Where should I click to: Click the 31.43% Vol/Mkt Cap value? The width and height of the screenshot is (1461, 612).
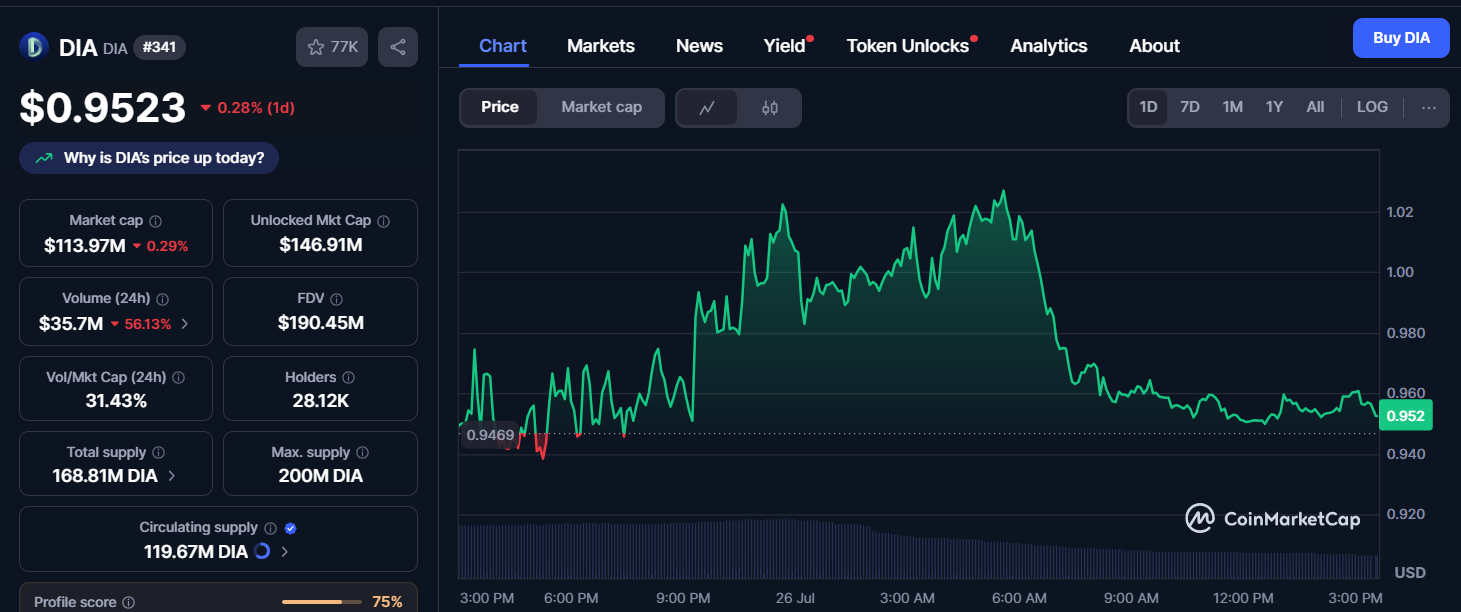pyautogui.click(x=116, y=401)
